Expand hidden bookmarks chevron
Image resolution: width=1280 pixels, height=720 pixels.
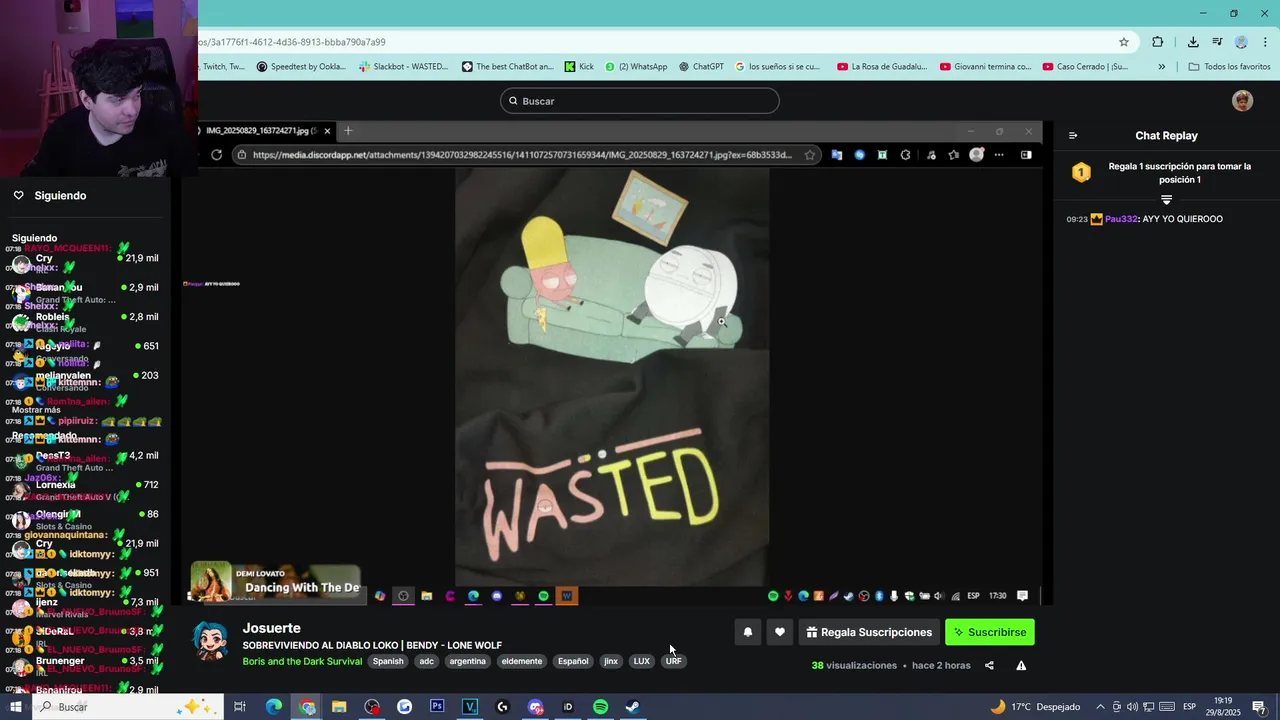point(1161,67)
